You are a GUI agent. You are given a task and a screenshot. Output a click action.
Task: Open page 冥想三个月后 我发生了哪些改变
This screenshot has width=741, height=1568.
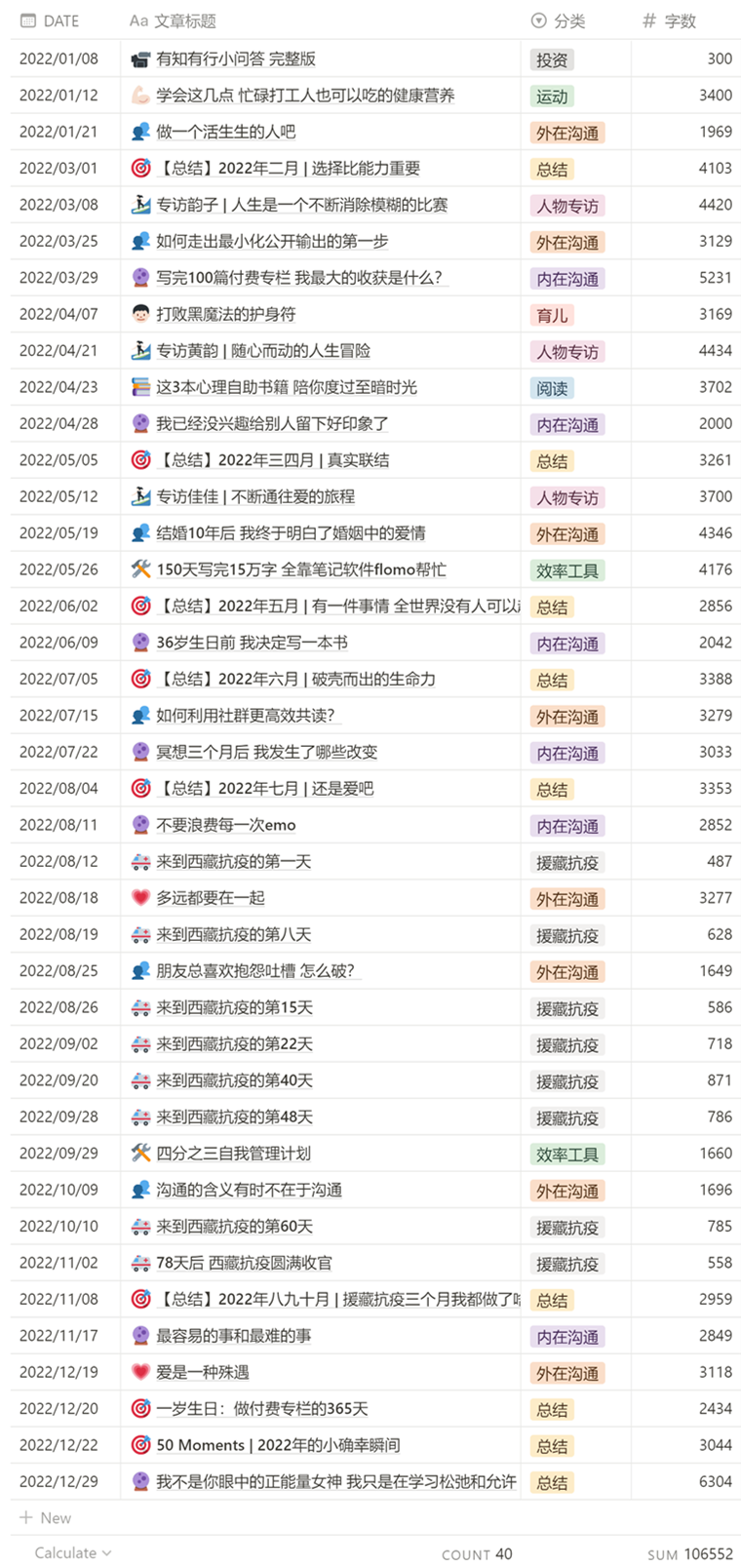(267, 752)
